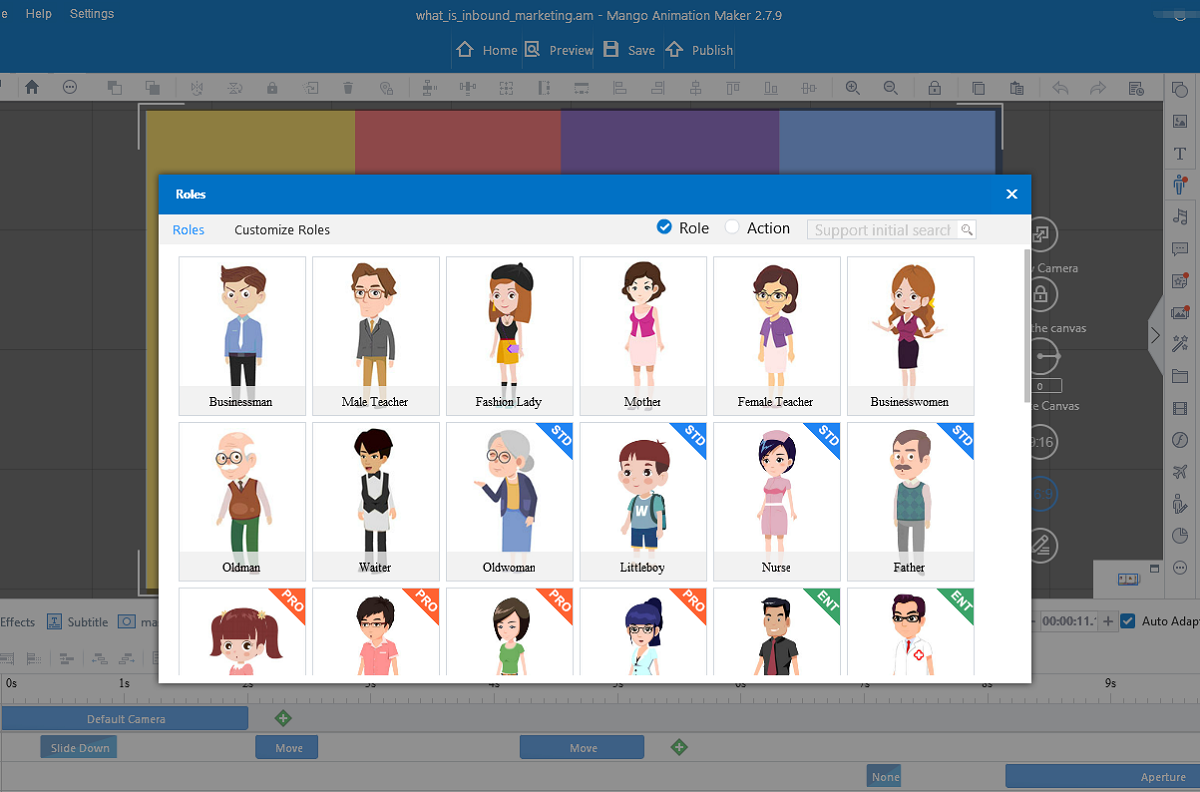Switch to the Roles tab
Image resolution: width=1200 pixels, height=792 pixels.
pos(188,230)
